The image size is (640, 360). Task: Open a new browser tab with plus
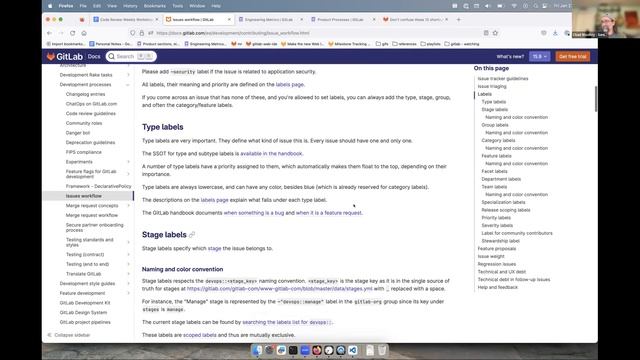click(x=458, y=19)
